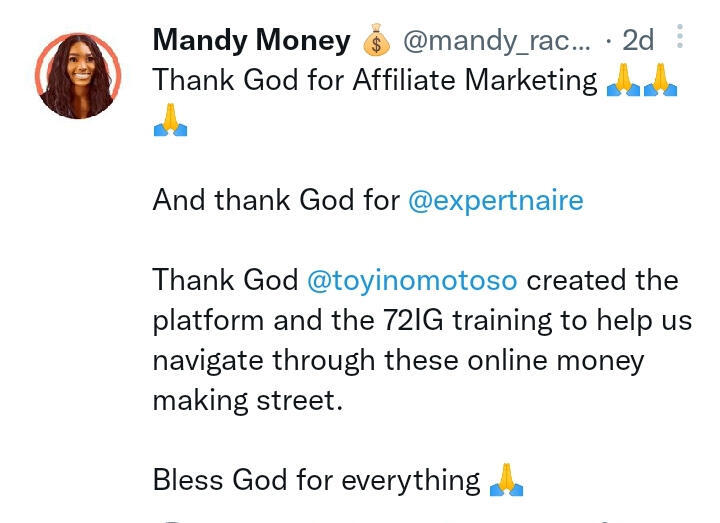
Task: Click praying hands emoji after 'everything'
Action: [506, 481]
